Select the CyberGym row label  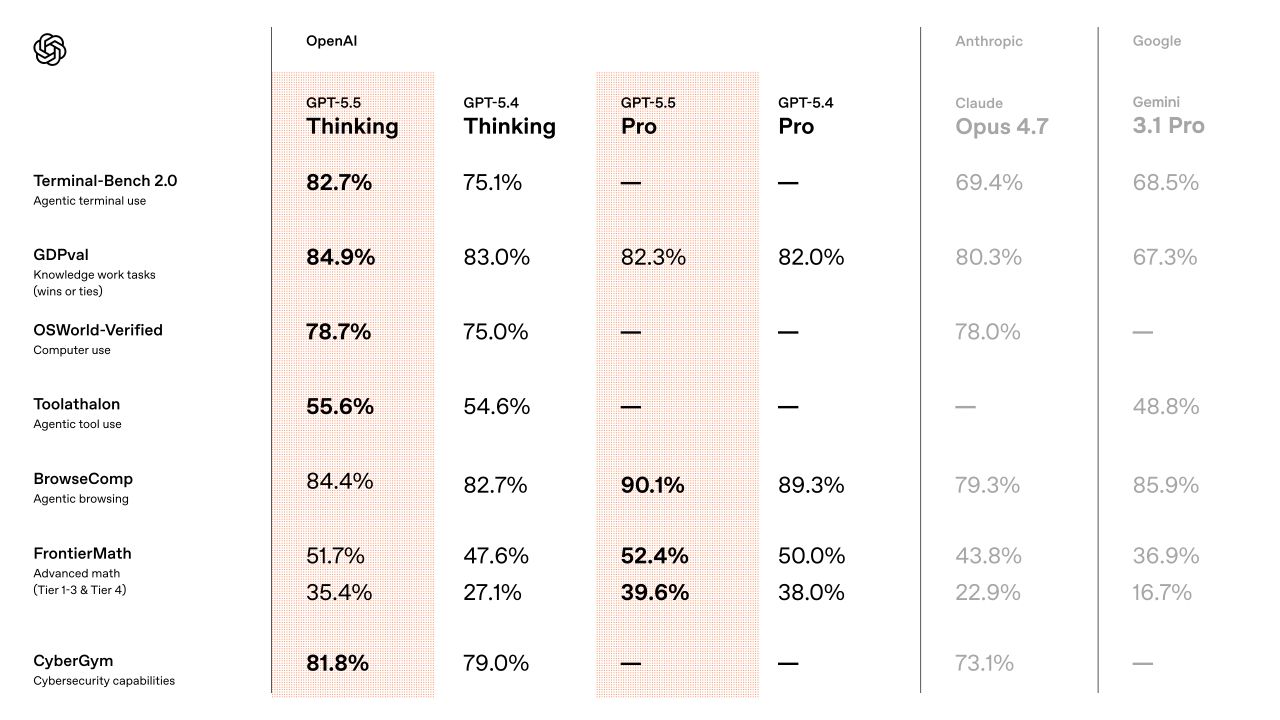pyautogui.click(x=104, y=669)
